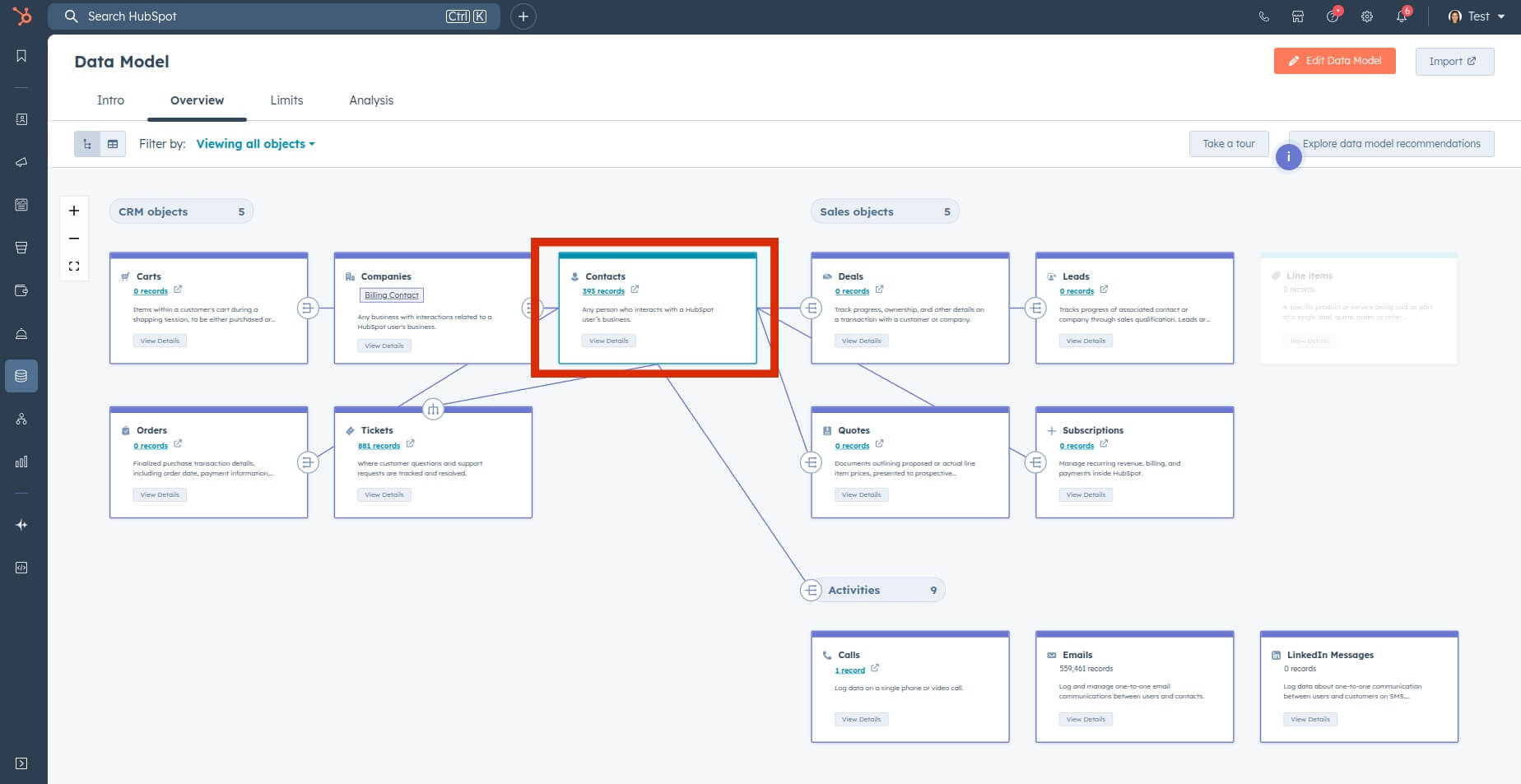Switch to table view toggle
Image resolution: width=1521 pixels, height=784 pixels.
coord(113,144)
